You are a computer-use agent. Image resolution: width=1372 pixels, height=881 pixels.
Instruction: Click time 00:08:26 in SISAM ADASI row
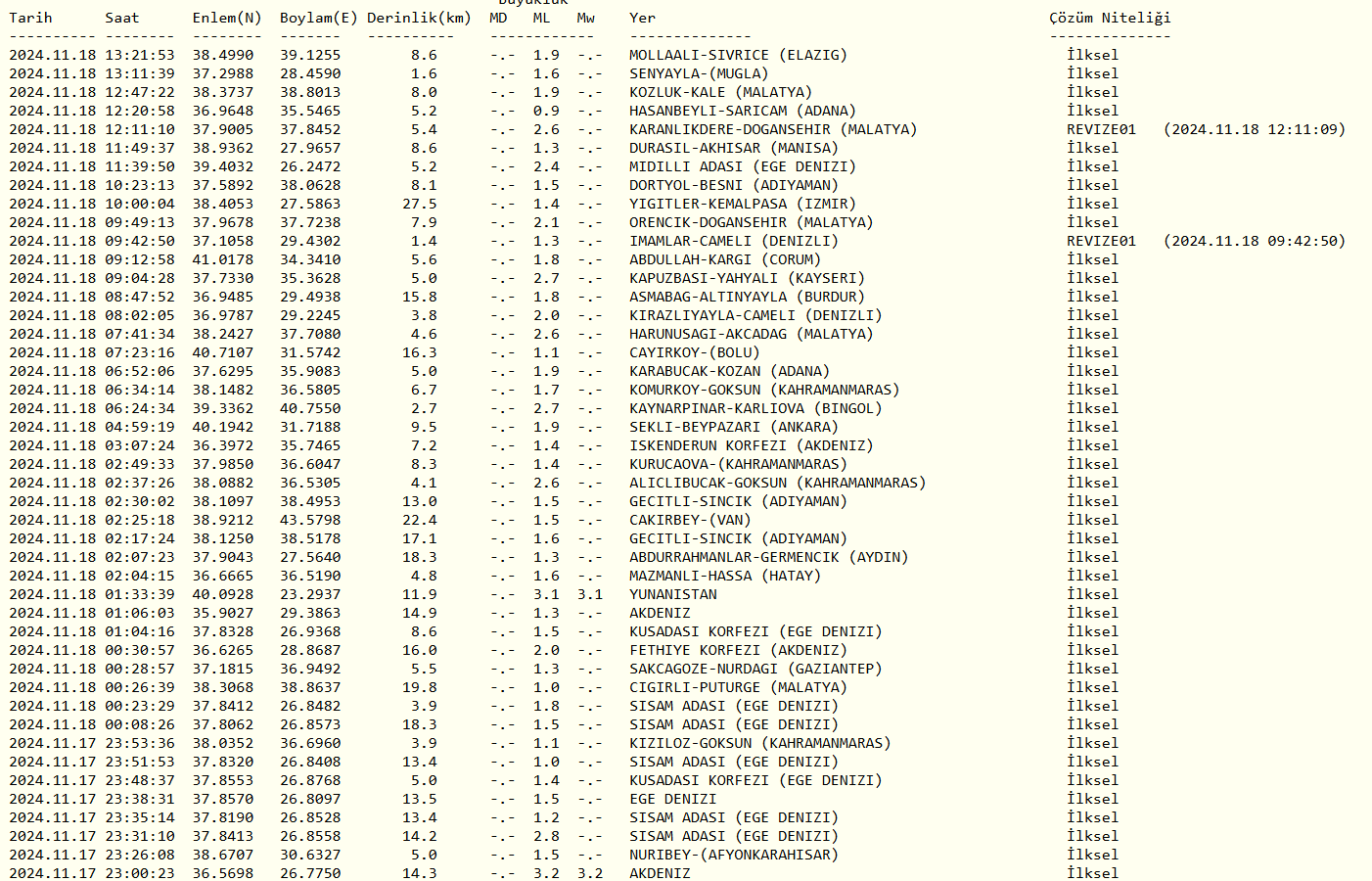[140, 724]
